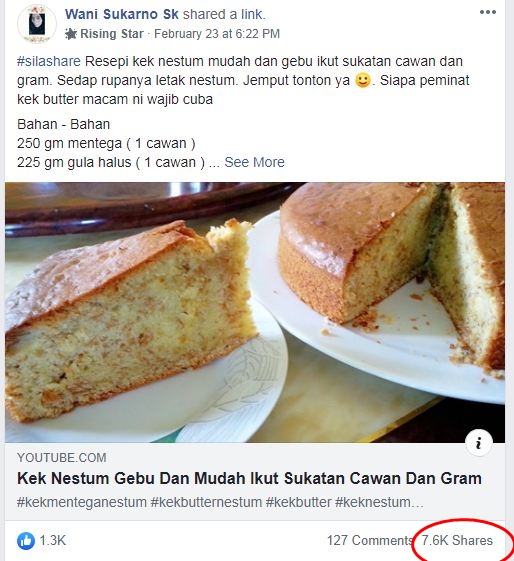
Task: Expand post text with See More
Action: (x=254, y=162)
